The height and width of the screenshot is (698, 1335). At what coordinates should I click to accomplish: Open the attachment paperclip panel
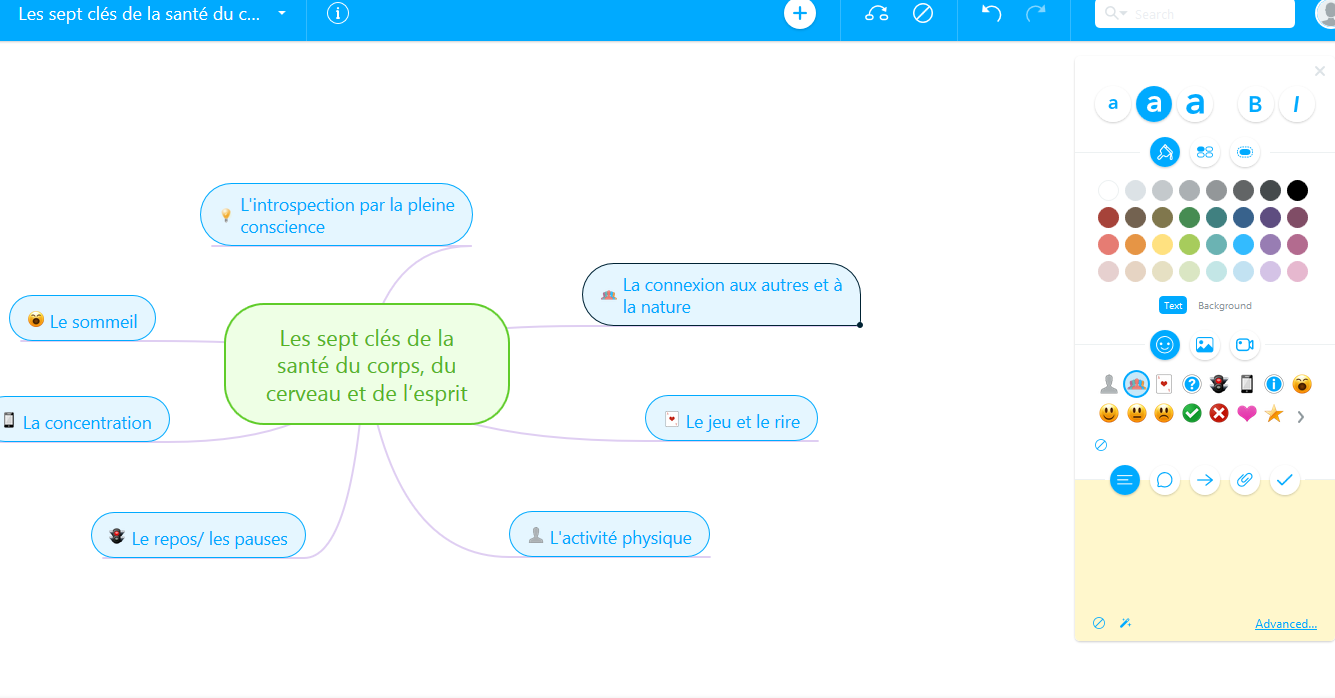coord(1244,480)
